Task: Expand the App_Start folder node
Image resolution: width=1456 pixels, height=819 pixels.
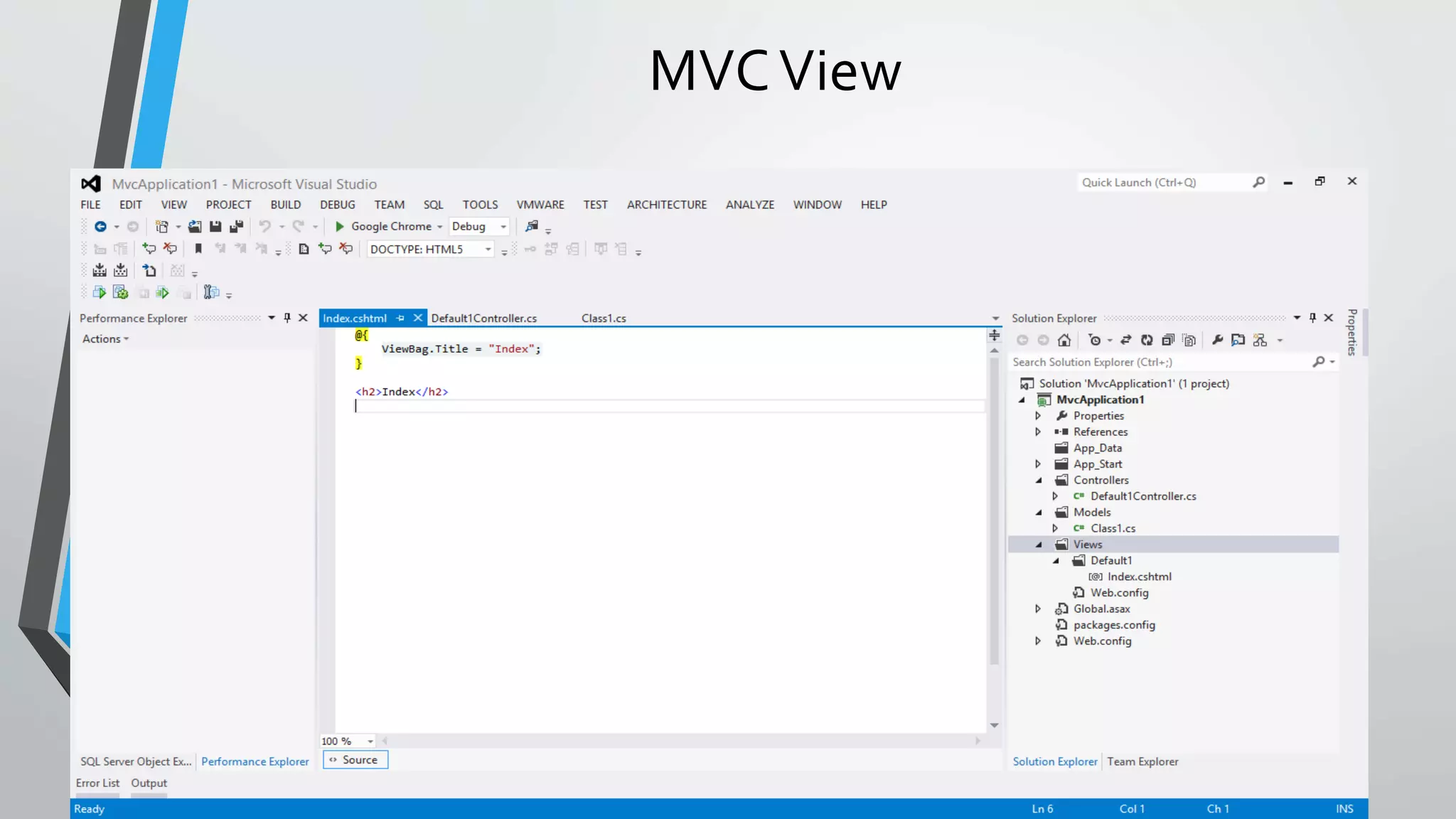Action: coord(1038,464)
